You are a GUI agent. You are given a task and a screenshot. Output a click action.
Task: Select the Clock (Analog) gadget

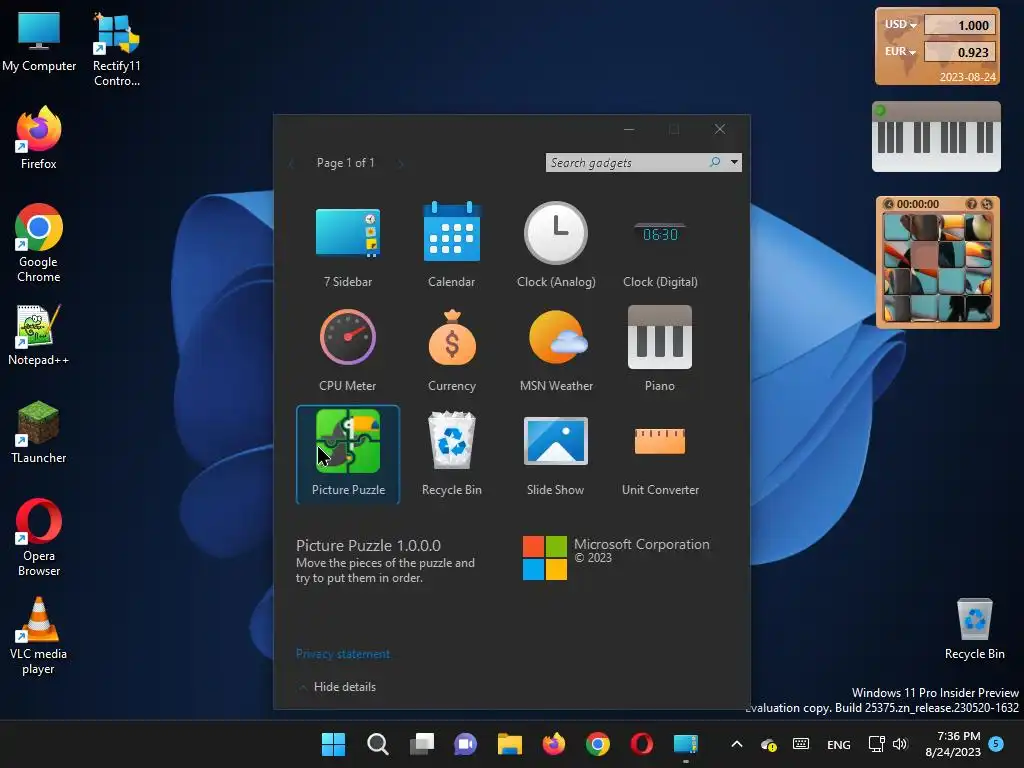[556, 246]
